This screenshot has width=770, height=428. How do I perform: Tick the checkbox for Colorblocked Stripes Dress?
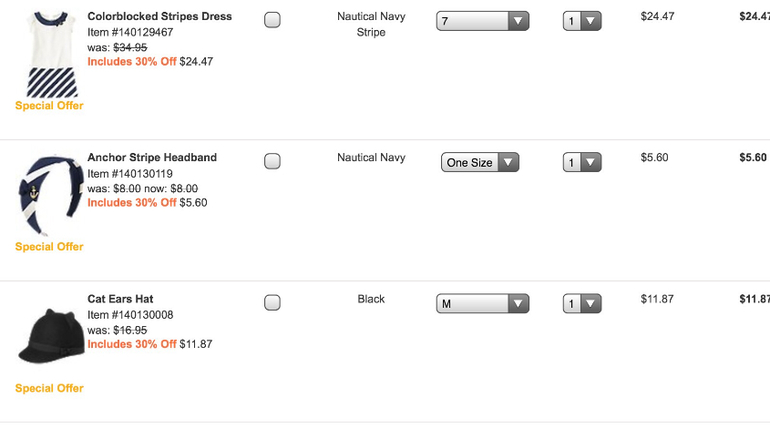click(272, 20)
